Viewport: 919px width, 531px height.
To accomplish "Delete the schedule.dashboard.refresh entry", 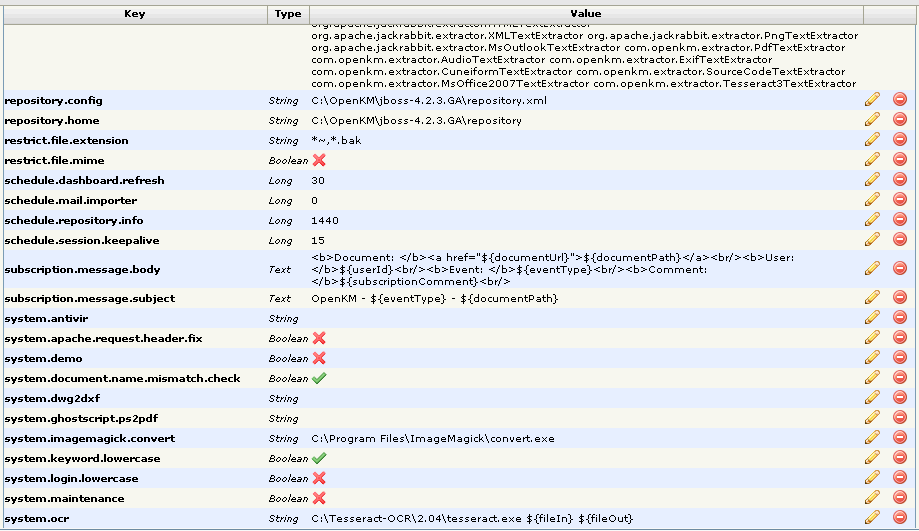I will (900, 179).
